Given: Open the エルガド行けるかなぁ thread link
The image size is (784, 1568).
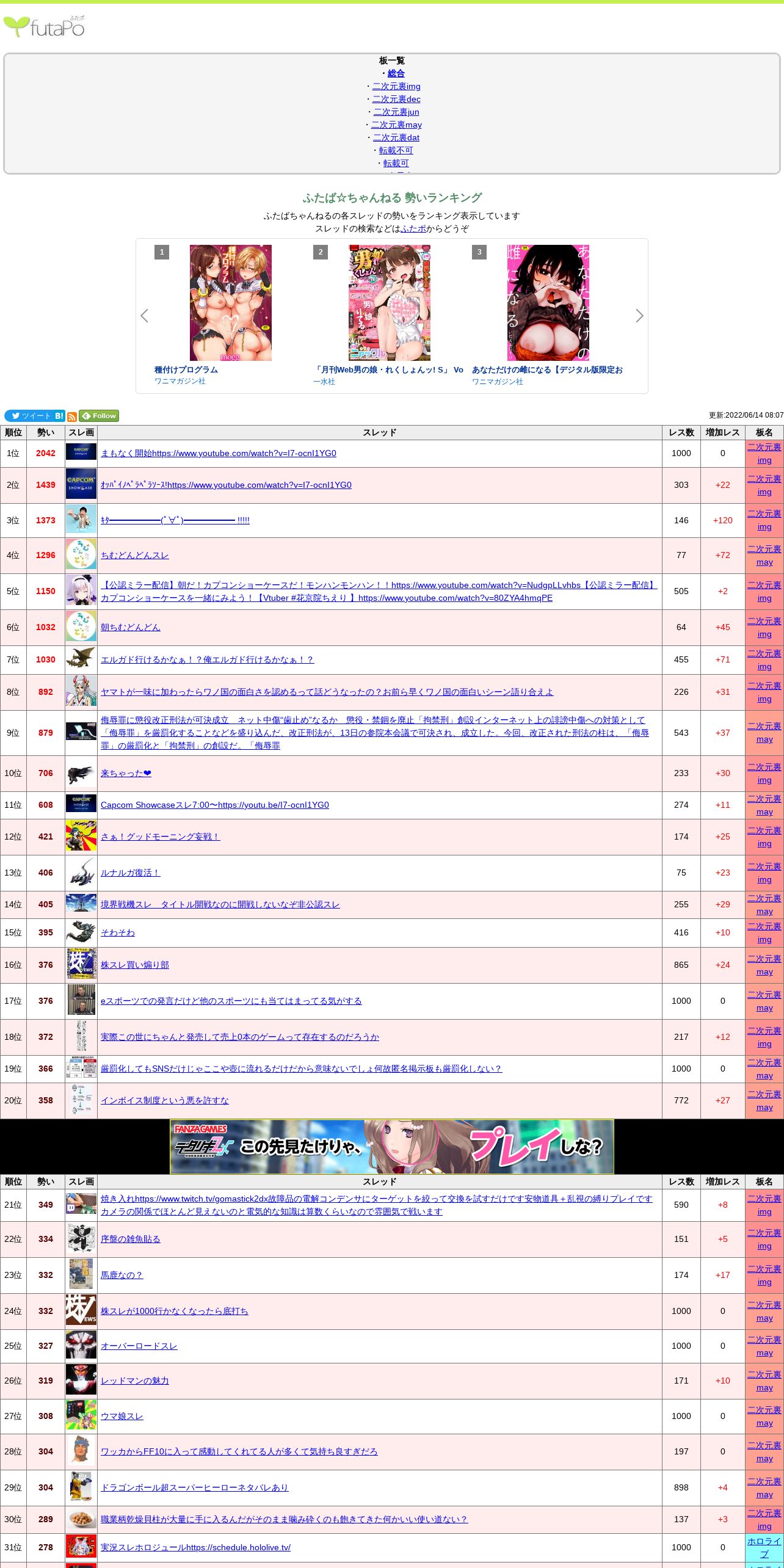Looking at the screenshot, I should click(x=208, y=659).
